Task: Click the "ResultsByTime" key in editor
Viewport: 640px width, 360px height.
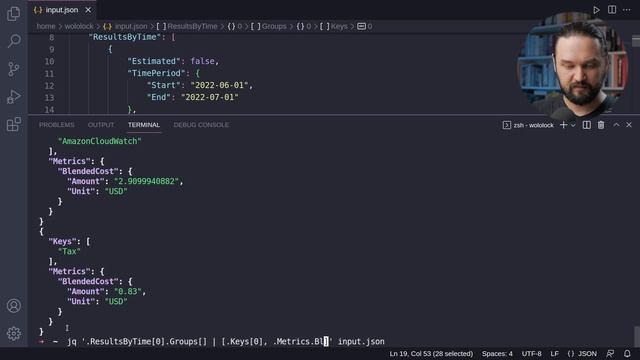Action: [x=124, y=37]
